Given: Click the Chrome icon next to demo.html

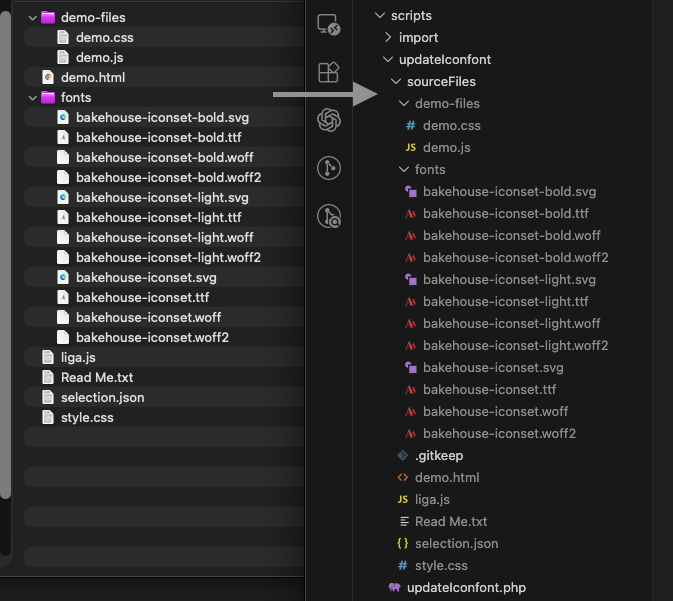Looking at the screenshot, I should click(47, 78).
